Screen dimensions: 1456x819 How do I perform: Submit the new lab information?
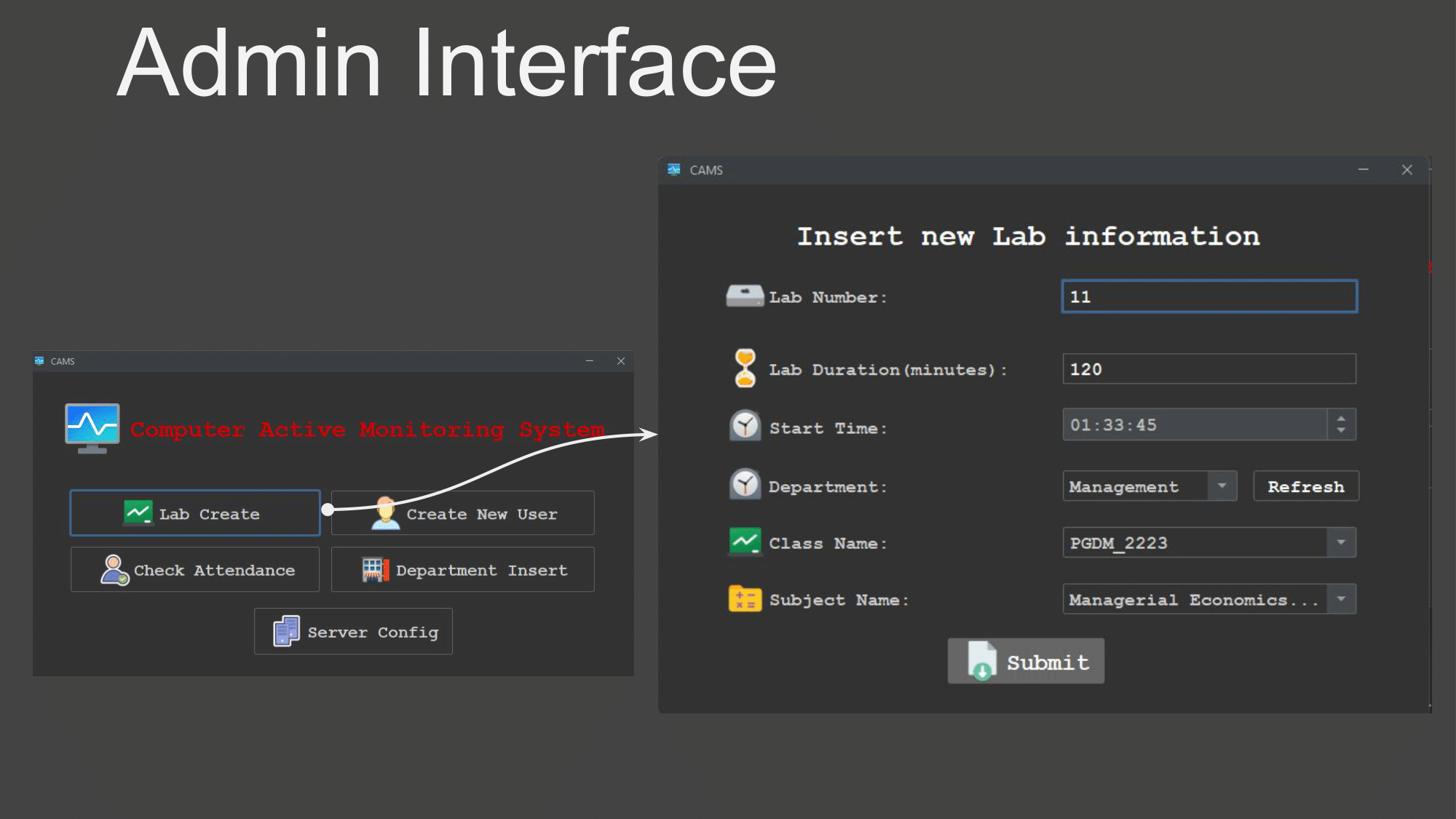coord(1026,661)
